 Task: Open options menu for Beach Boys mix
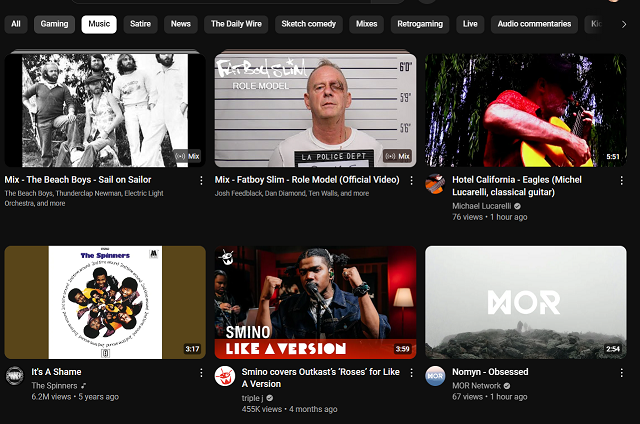[201, 180]
